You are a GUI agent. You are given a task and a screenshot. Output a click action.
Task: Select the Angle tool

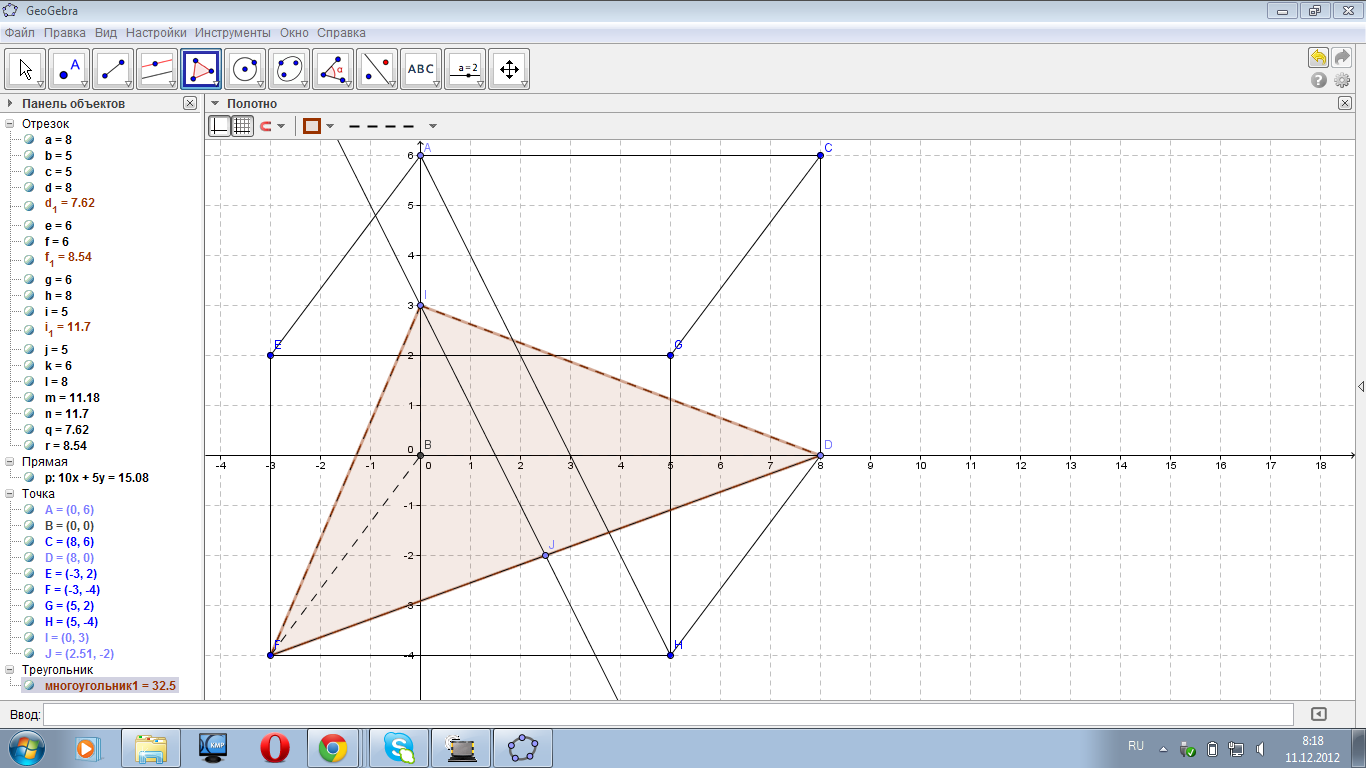coord(333,69)
